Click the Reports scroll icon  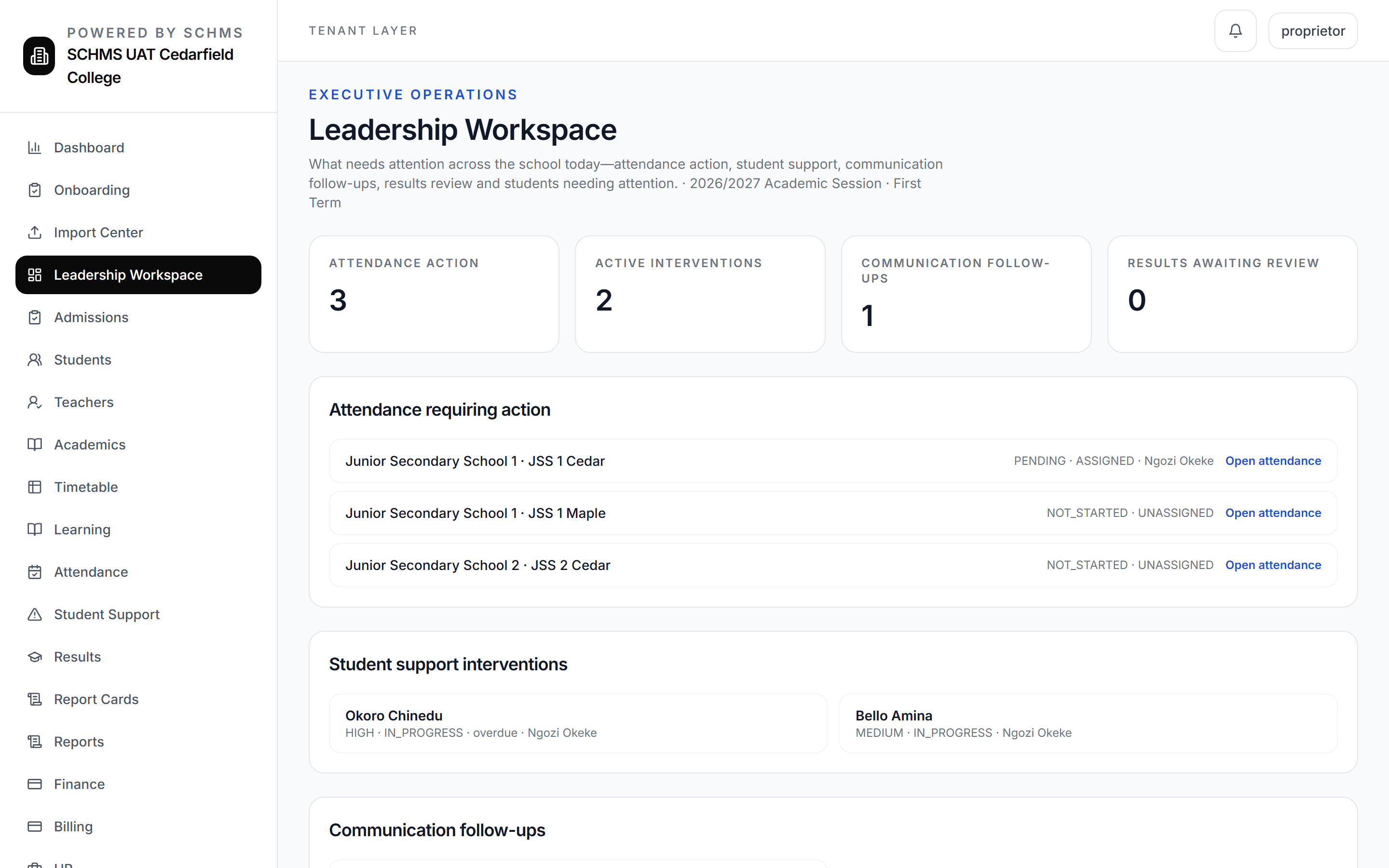[34, 742]
